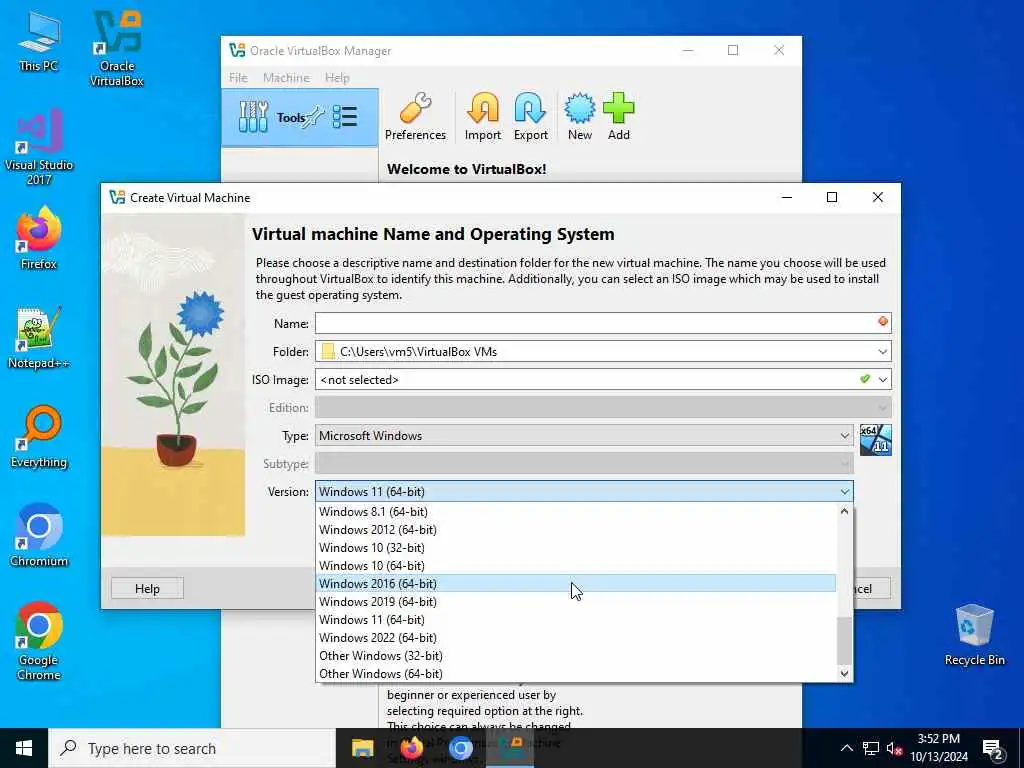Click network icon in system tray
Viewport: 1024px width, 768px height.
tap(871, 748)
